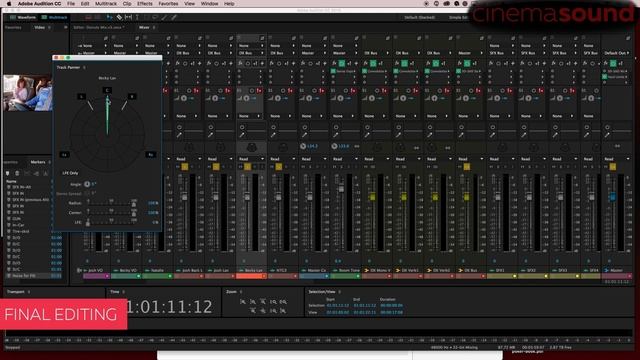640x360 pixels.
Task: Open the Mixer panel menu icon
Action: click(x=154, y=27)
